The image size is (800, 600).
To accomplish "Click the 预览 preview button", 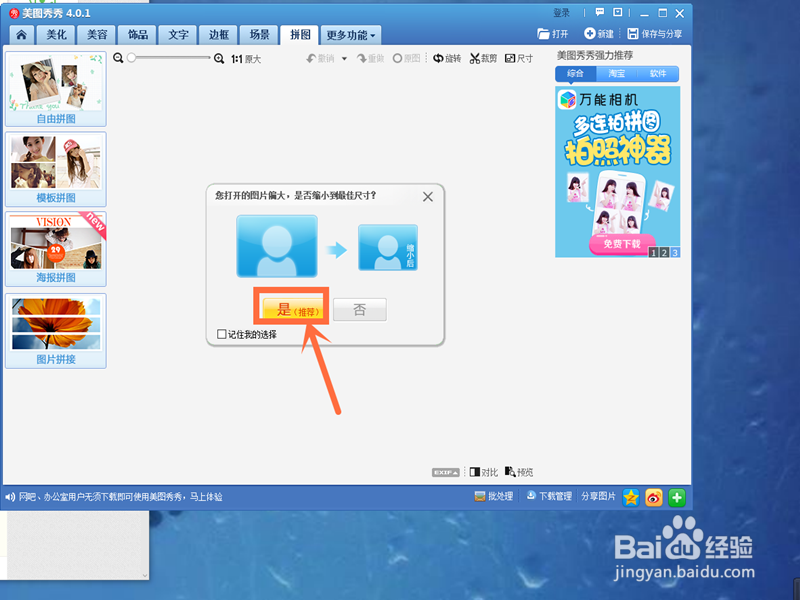I will pos(519,472).
